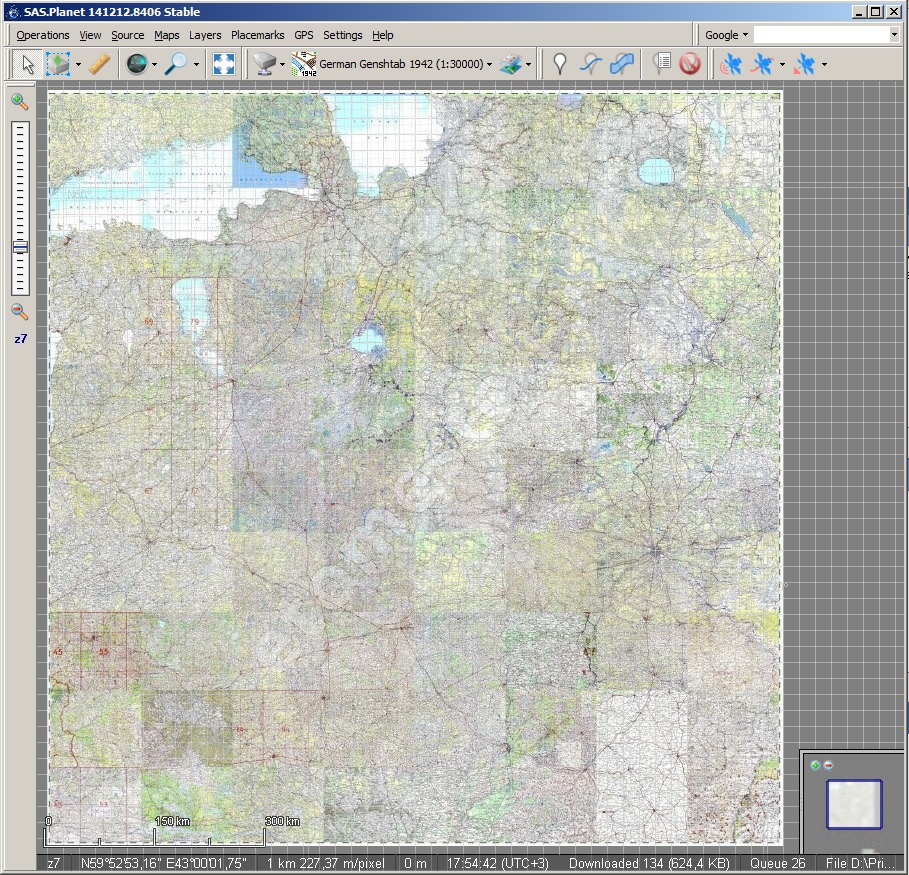Toggle full screen with the blue arrows icon
This screenshot has height=875, width=909.
(224, 64)
